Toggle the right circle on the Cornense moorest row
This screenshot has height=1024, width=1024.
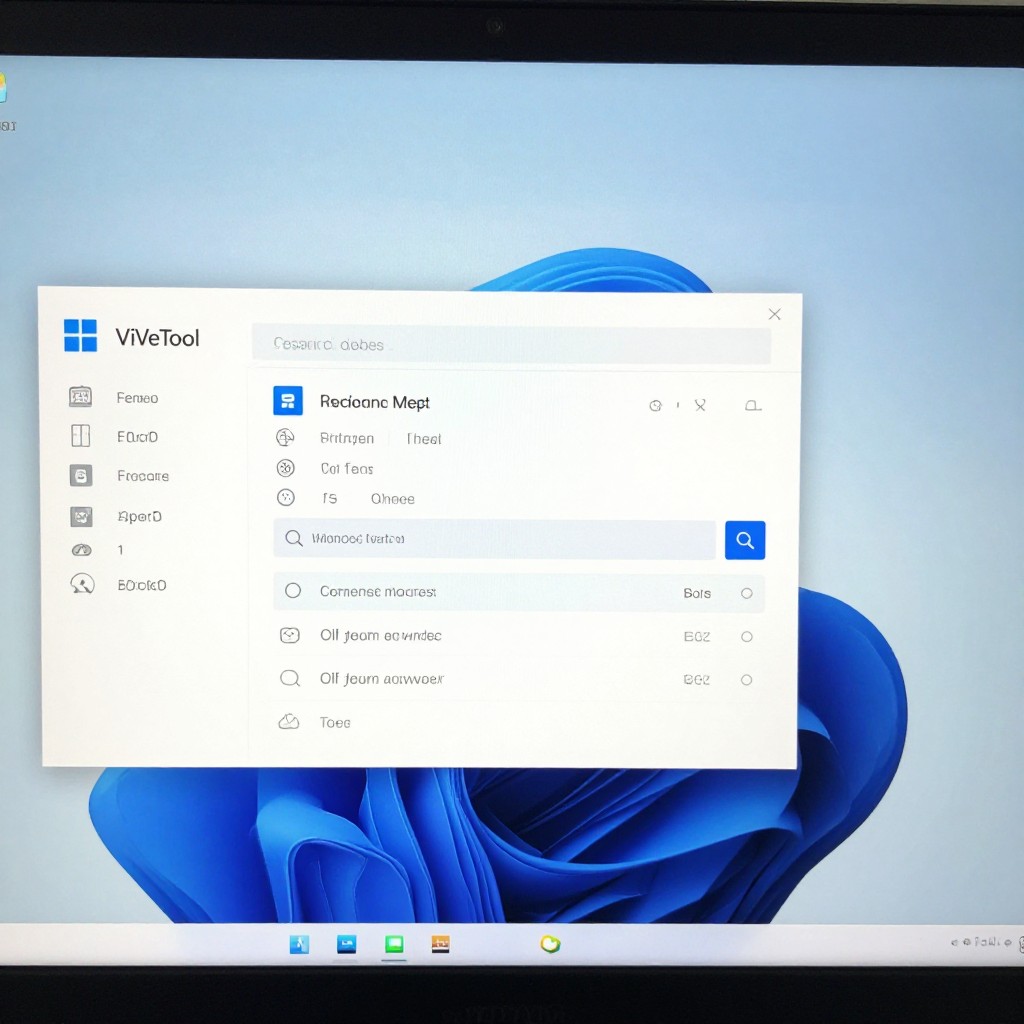[x=746, y=593]
